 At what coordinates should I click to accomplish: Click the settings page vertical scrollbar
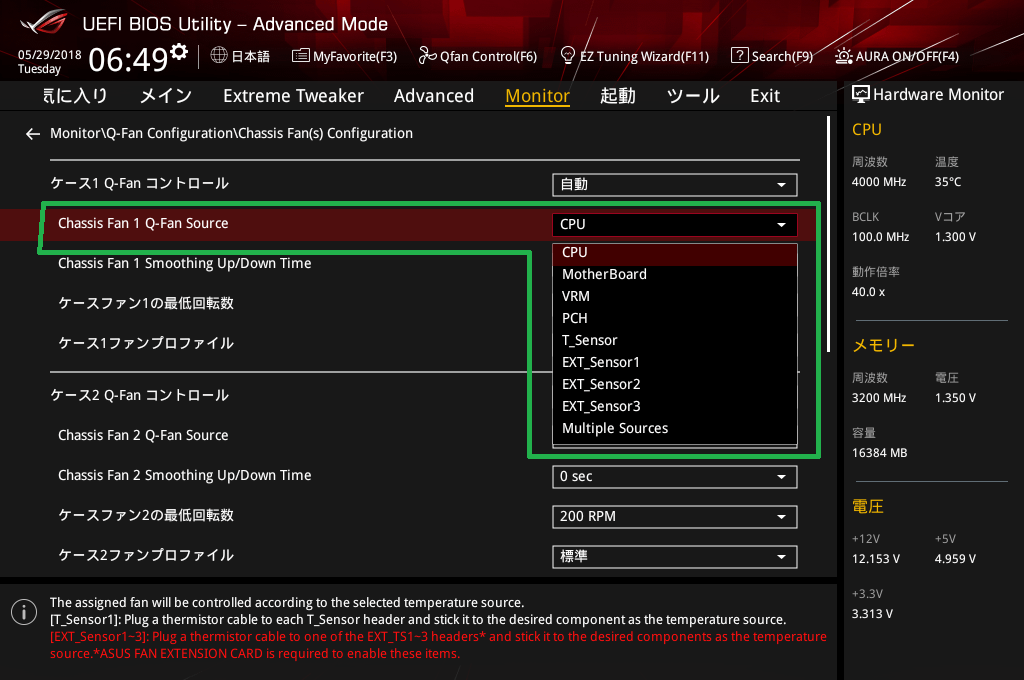(x=828, y=234)
